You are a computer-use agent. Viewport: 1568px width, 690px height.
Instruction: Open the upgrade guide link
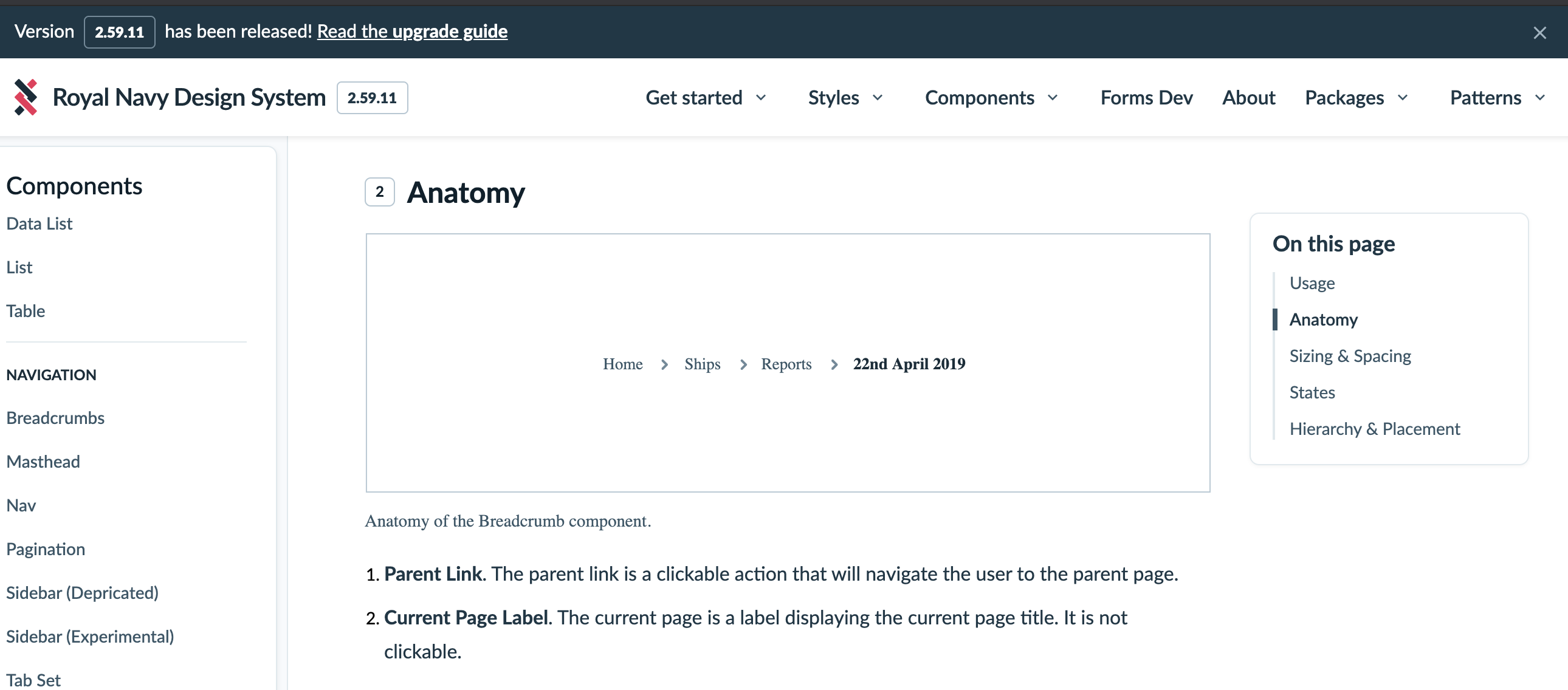(x=412, y=31)
